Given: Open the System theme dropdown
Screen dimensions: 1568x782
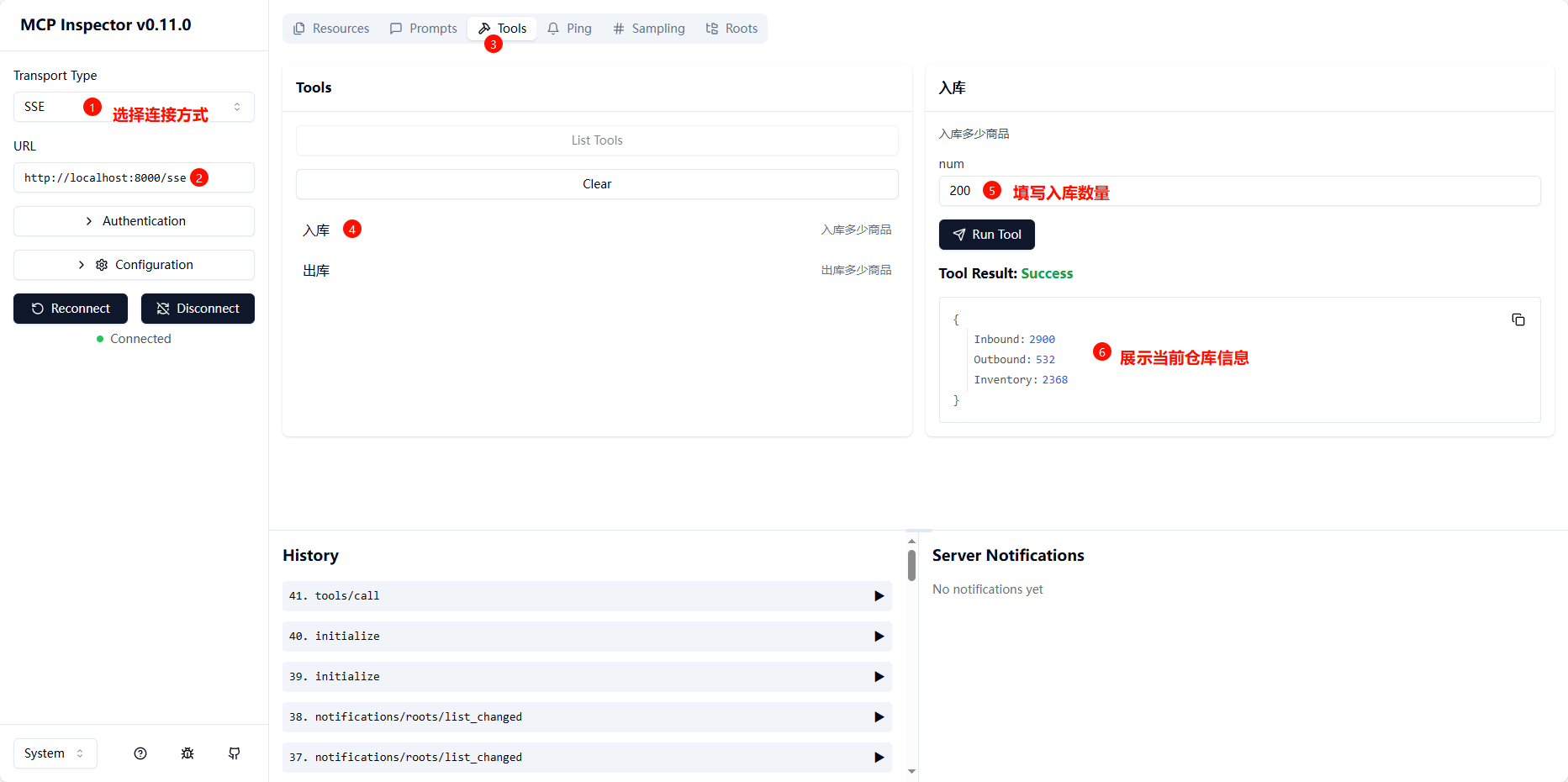Looking at the screenshot, I should coord(55,753).
